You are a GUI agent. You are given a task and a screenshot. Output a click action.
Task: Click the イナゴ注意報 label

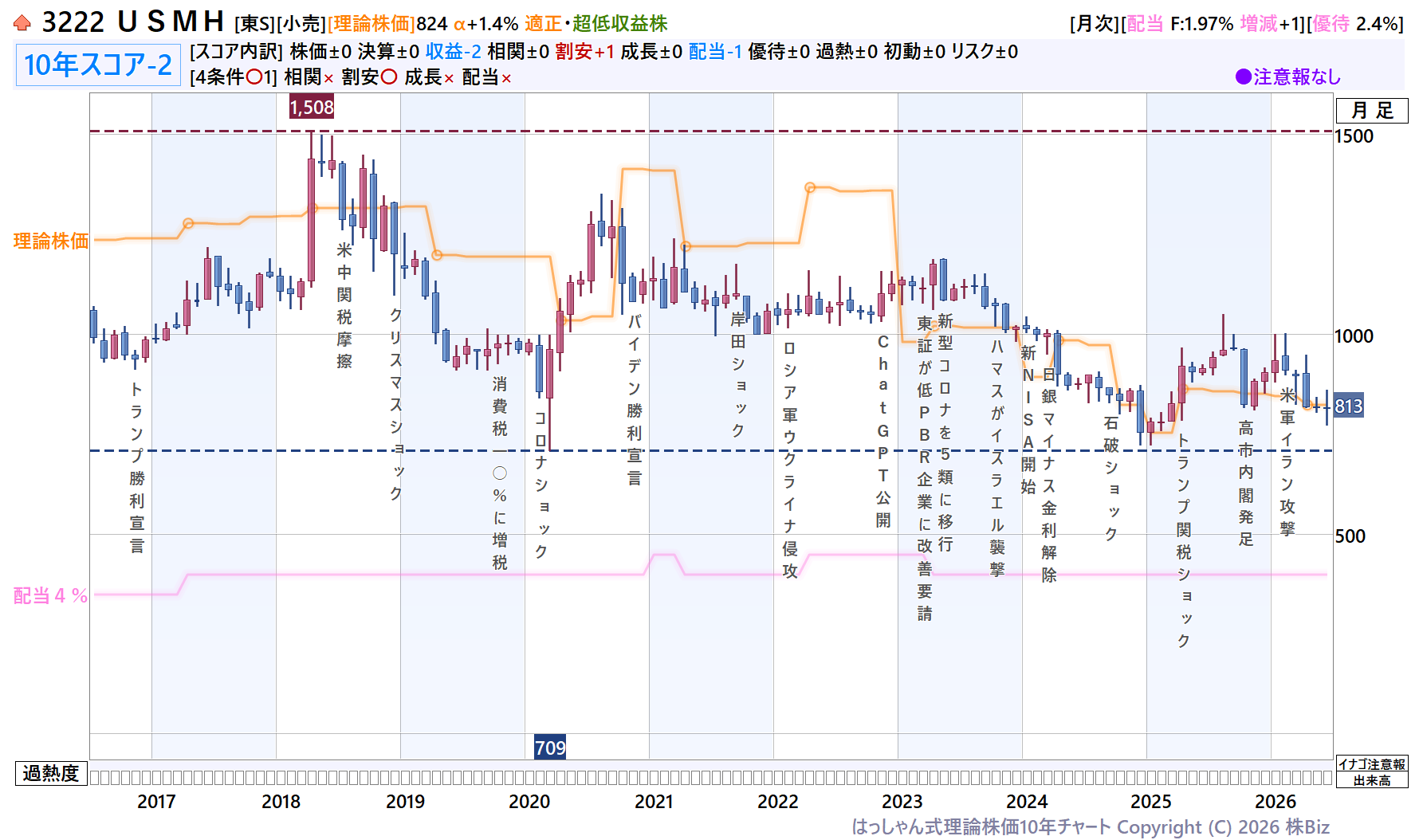coord(1372,764)
